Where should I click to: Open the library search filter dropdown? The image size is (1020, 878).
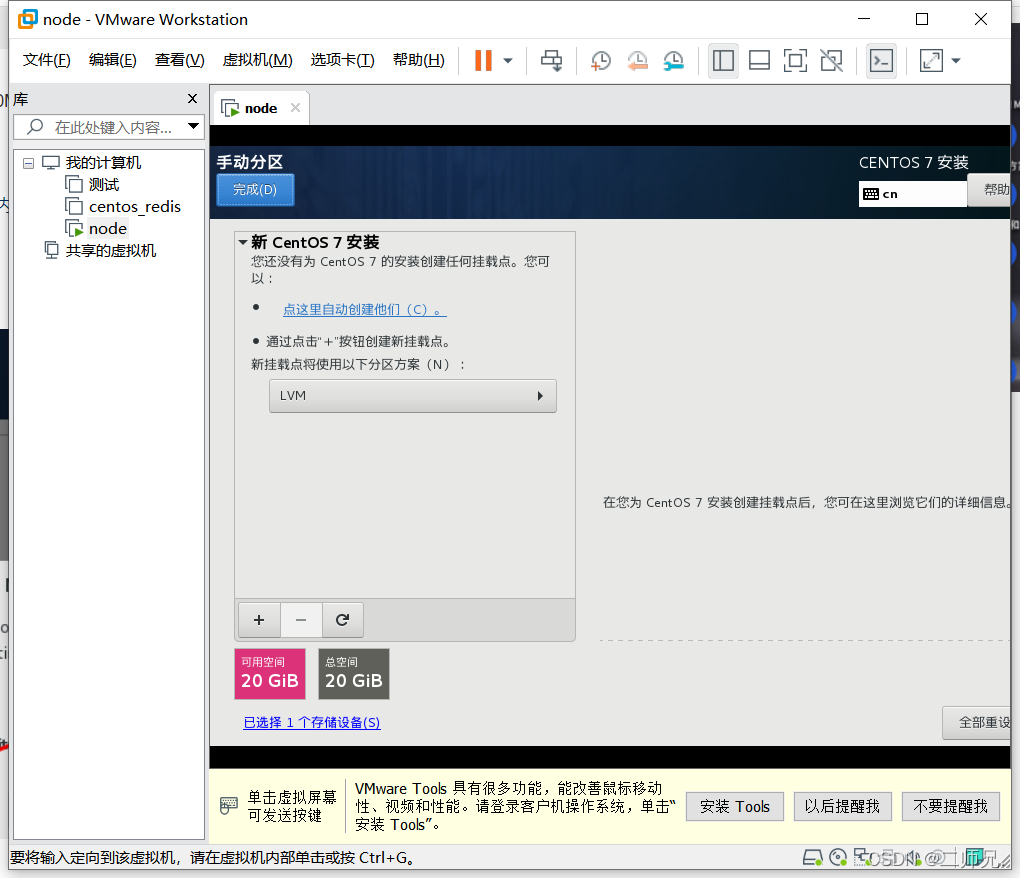coord(194,126)
